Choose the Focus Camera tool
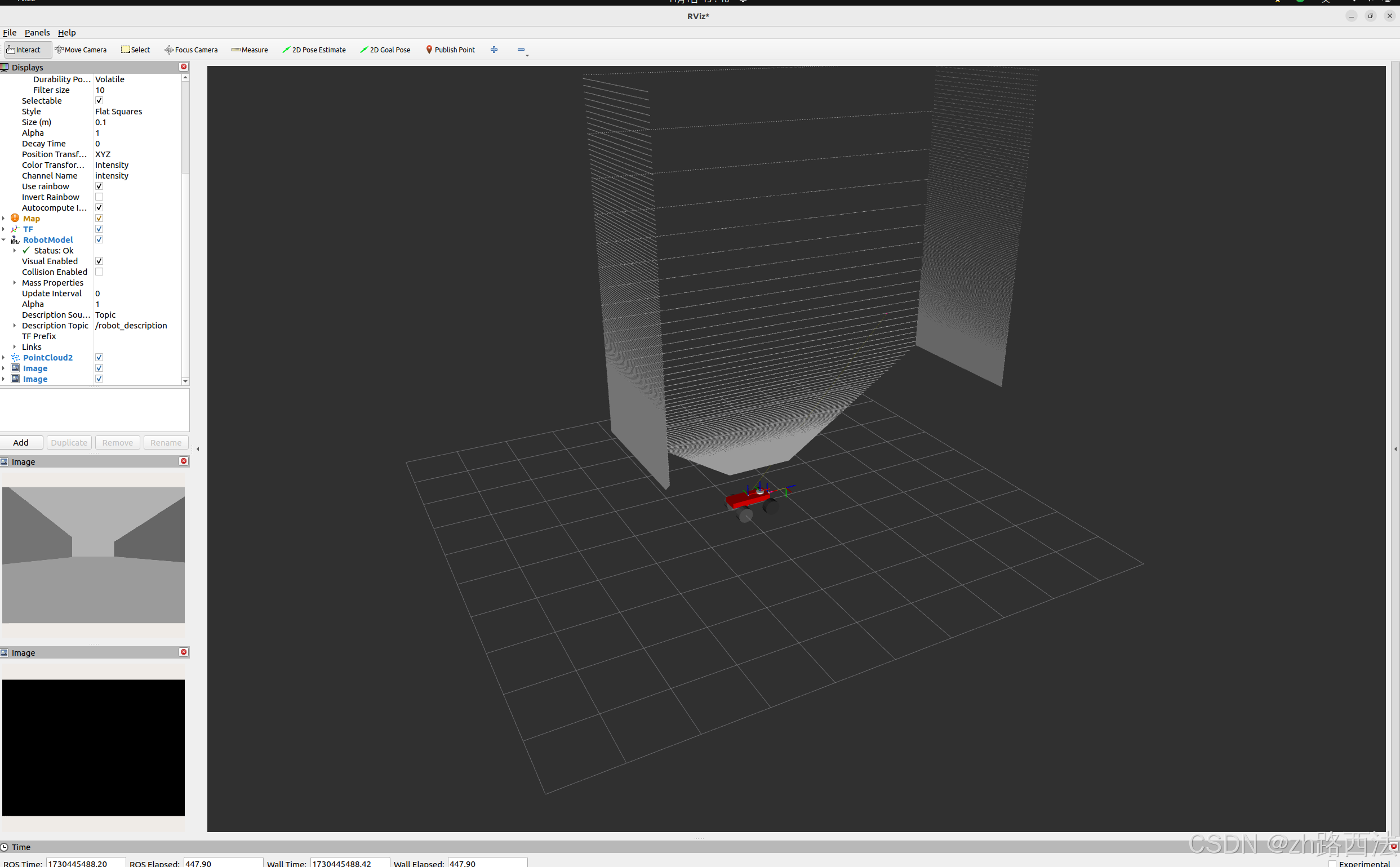The image size is (1400, 867). (191, 50)
